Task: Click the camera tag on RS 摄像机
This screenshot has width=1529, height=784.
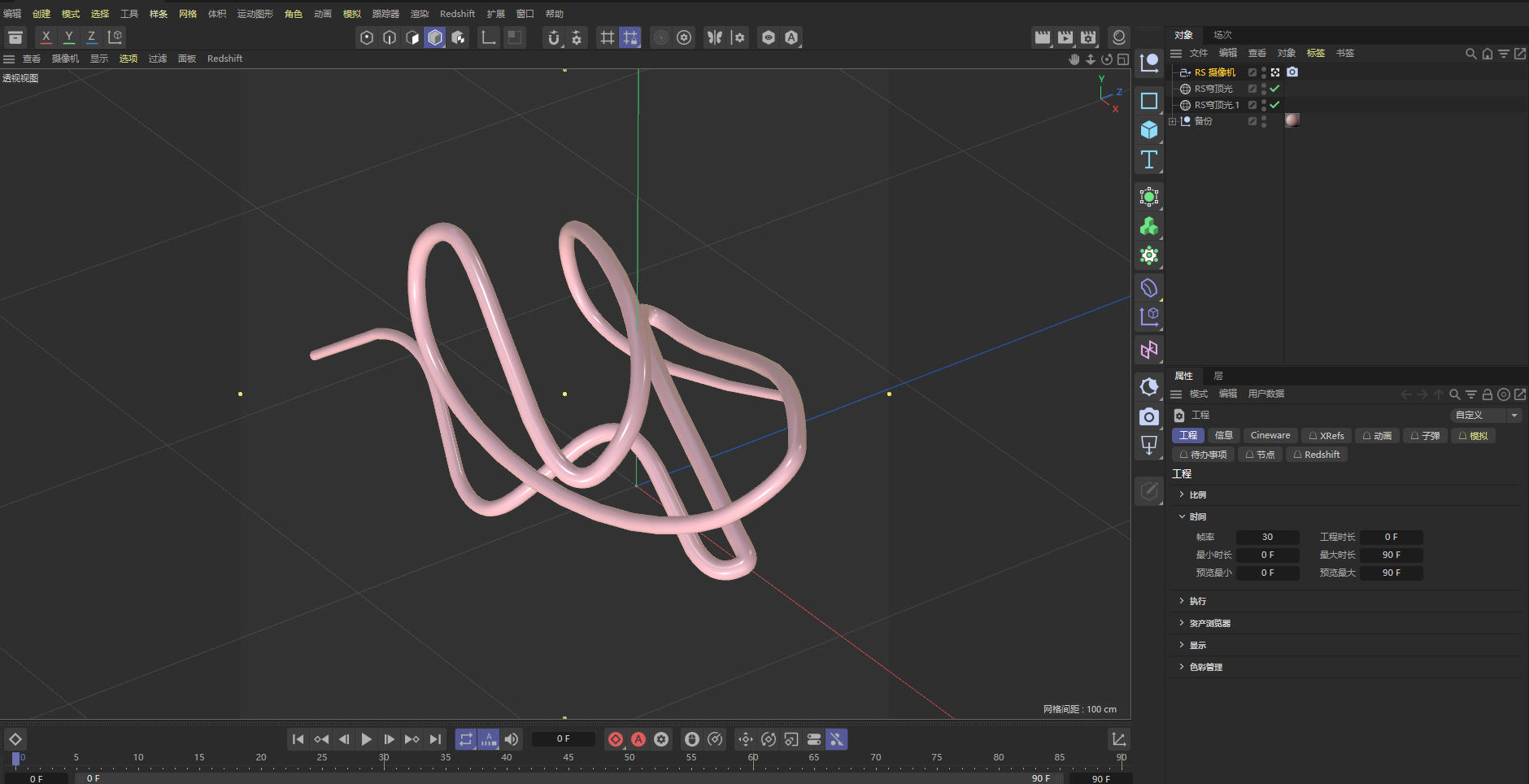Action: tap(1292, 72)
